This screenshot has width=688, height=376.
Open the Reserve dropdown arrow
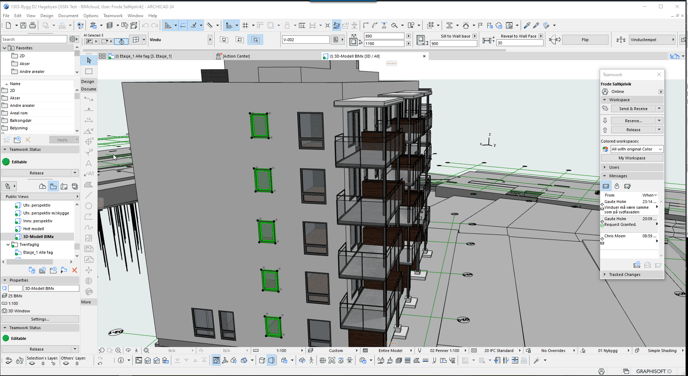pyautogui.click(x=659, y=120)
